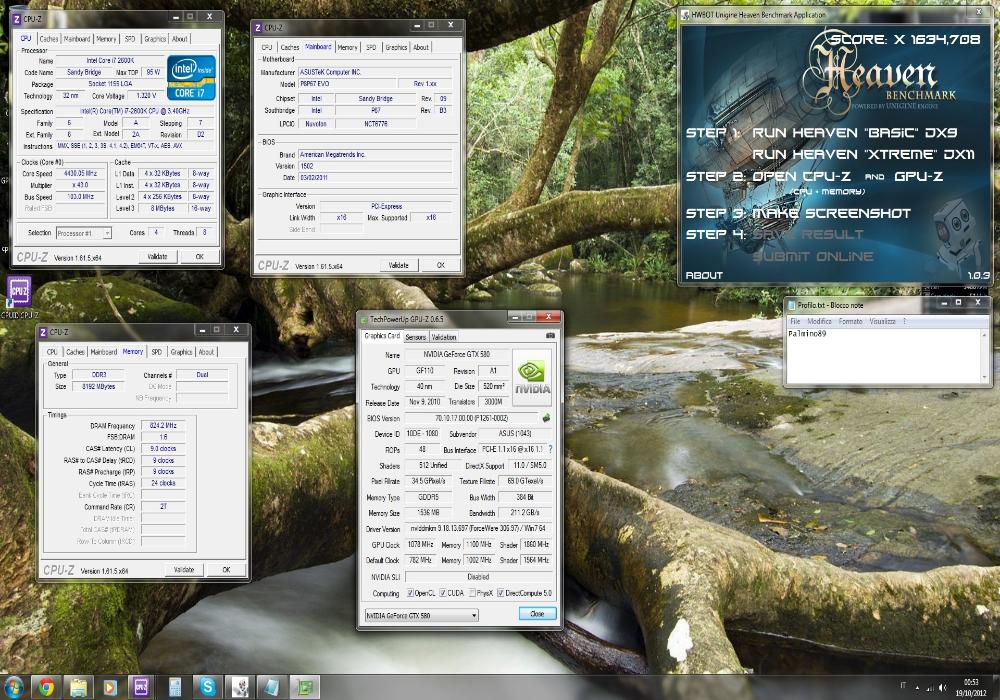Click the HWBOT Heaven window title icon

[686, 14]
